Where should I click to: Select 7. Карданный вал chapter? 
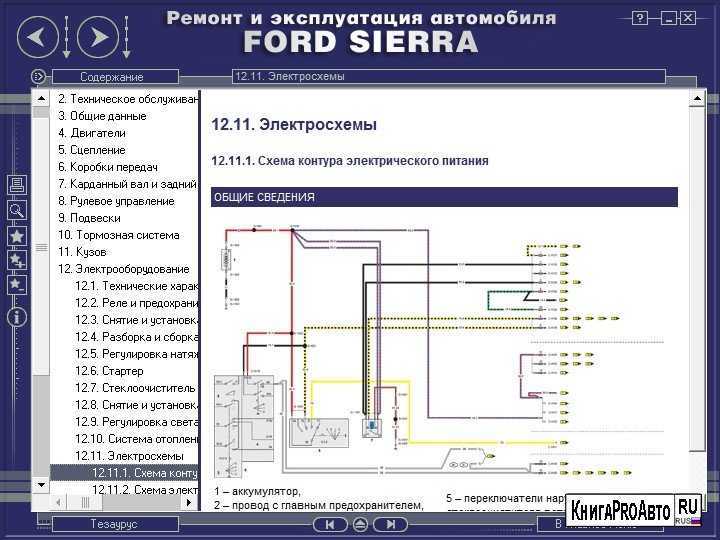[127, 184]
